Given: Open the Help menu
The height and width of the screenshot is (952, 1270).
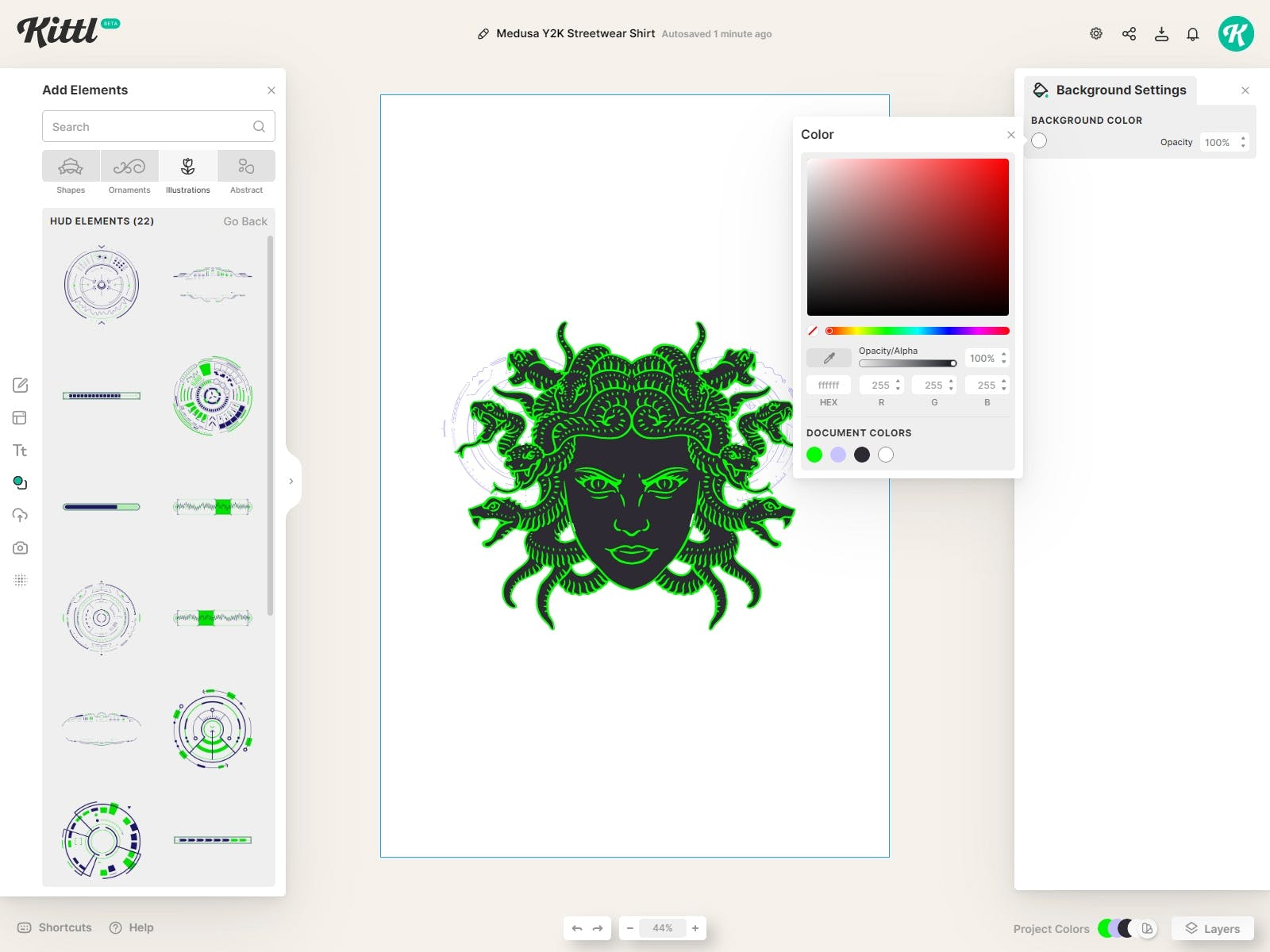Looking at the screenshot, I should [132, 927].
